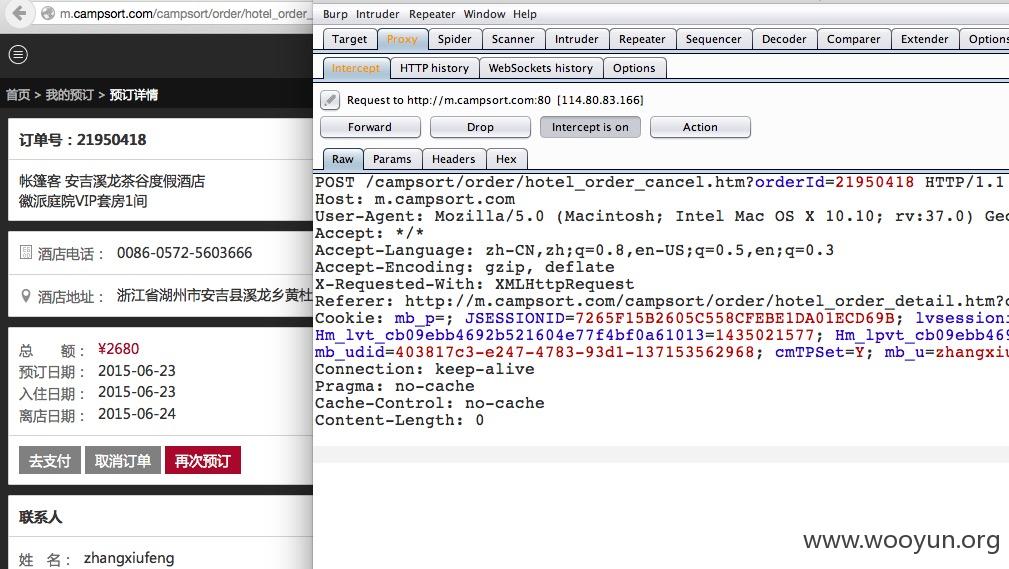Image resolution: width=1009 pixels, height=569 pixels.
Task: Open the Intruder menu in menu bar
Action: click(x=377, y=14)
